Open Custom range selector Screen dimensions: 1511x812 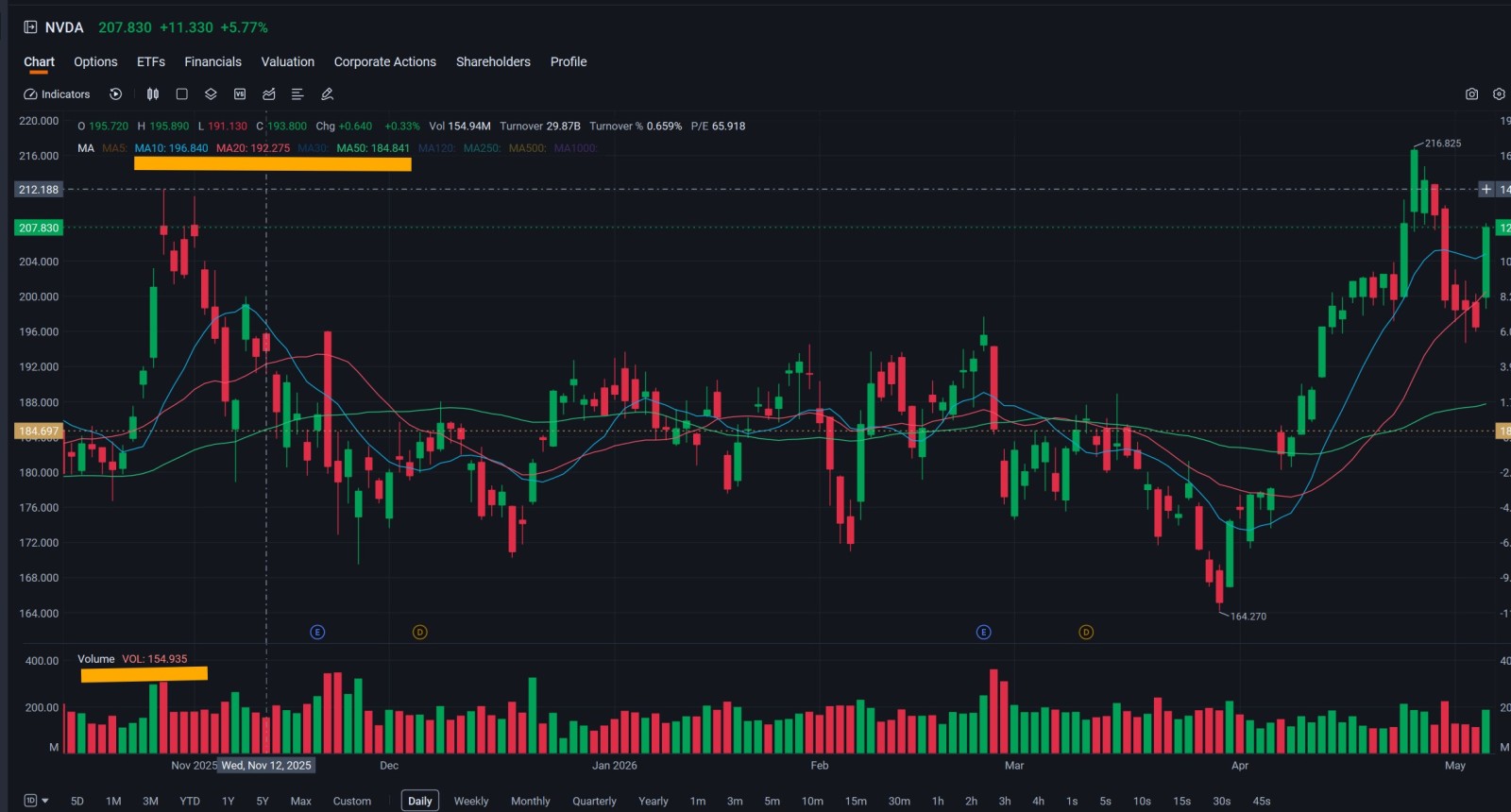click(352, 801)
